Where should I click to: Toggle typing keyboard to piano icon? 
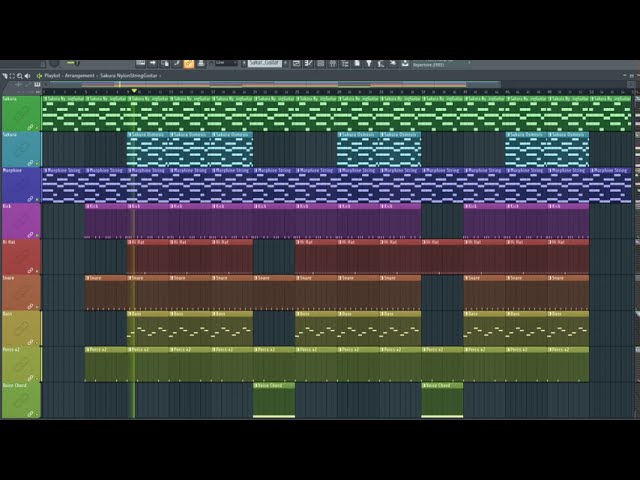pos(140,63)
